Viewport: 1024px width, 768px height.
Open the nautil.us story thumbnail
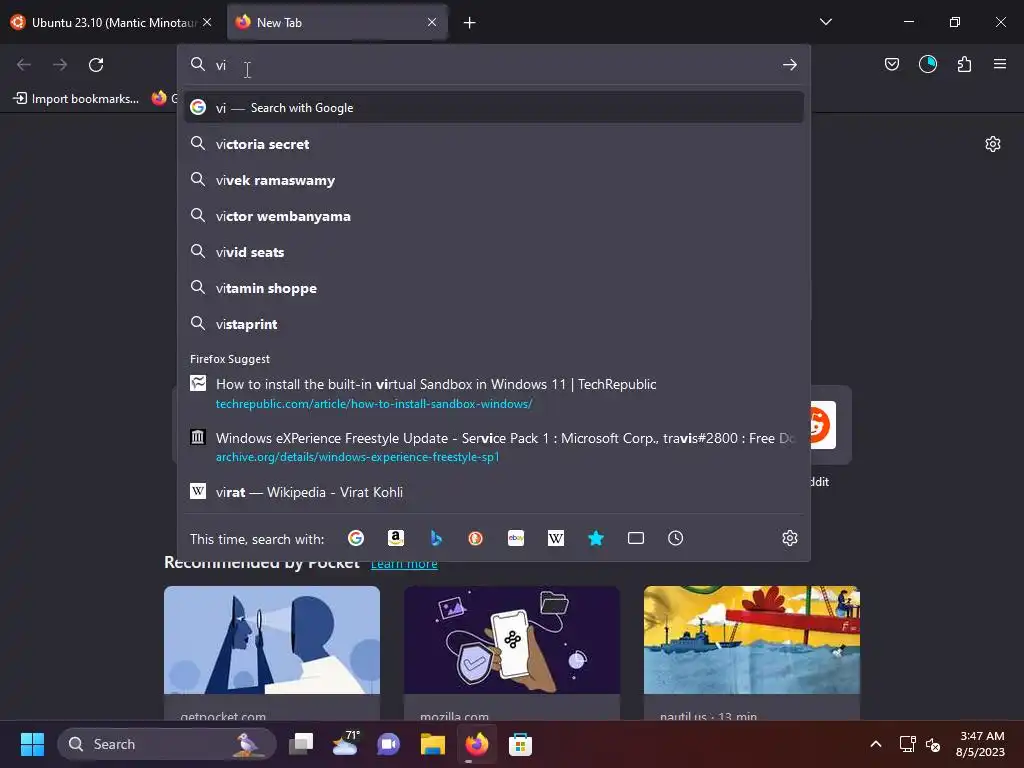click(x=752, y=640)
